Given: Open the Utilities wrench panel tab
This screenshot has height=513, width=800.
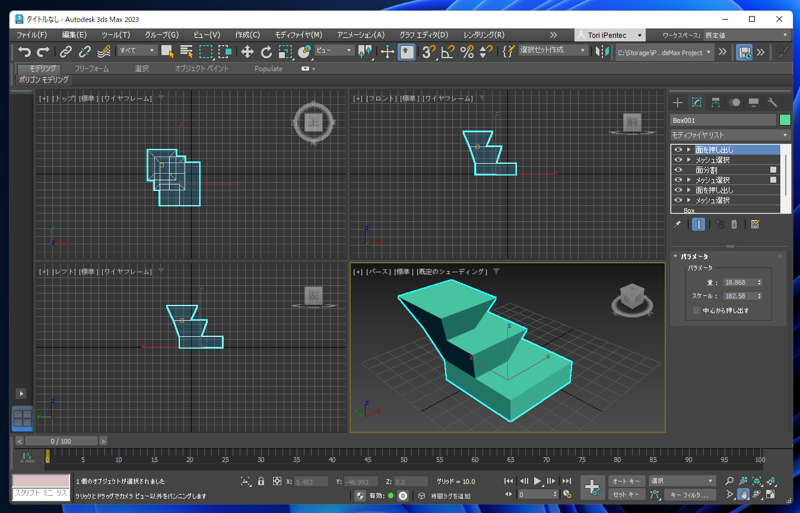Looking at the screenshot, I should (x=772, y=103).
